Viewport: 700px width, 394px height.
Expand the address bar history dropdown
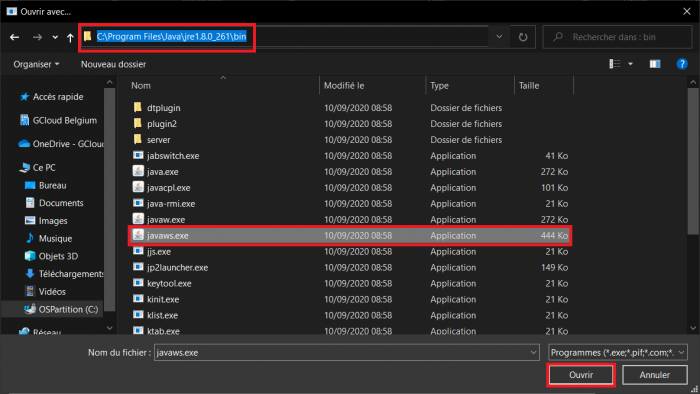499,37
